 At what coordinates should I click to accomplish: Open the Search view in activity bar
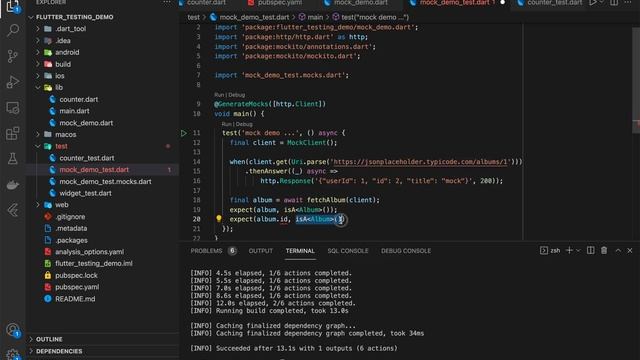coord(13,30)
